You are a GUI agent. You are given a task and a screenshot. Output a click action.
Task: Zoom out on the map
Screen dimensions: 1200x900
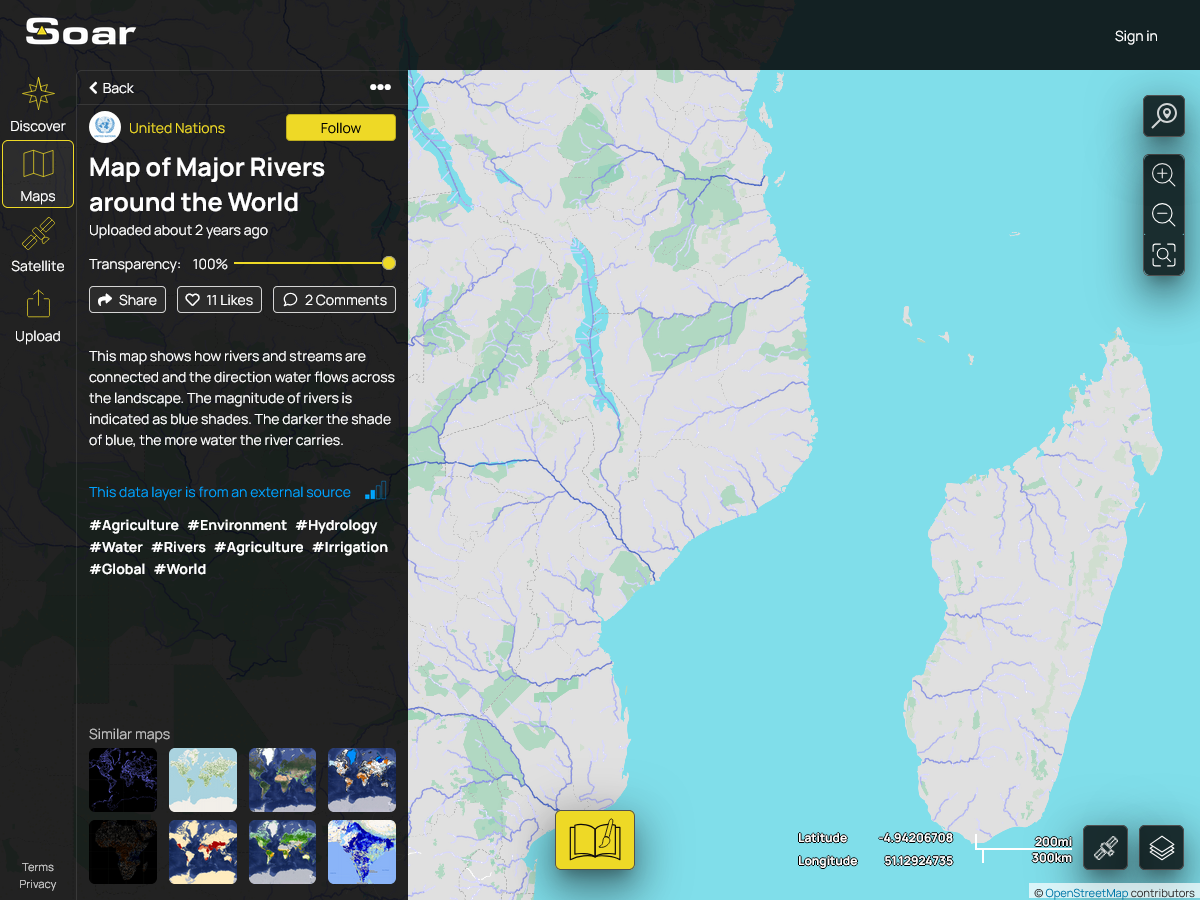1163,214
